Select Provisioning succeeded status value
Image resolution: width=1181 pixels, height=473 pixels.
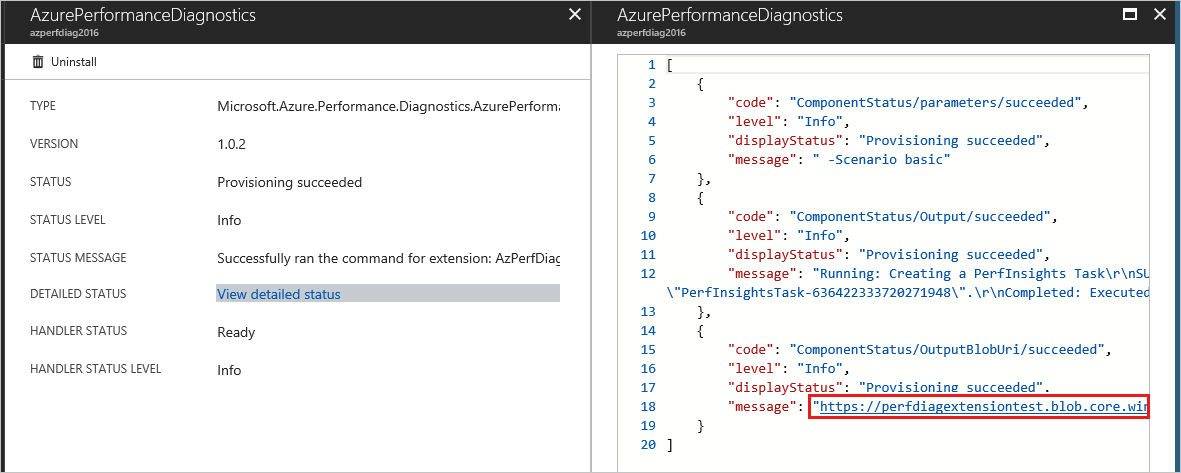point(289,182)
